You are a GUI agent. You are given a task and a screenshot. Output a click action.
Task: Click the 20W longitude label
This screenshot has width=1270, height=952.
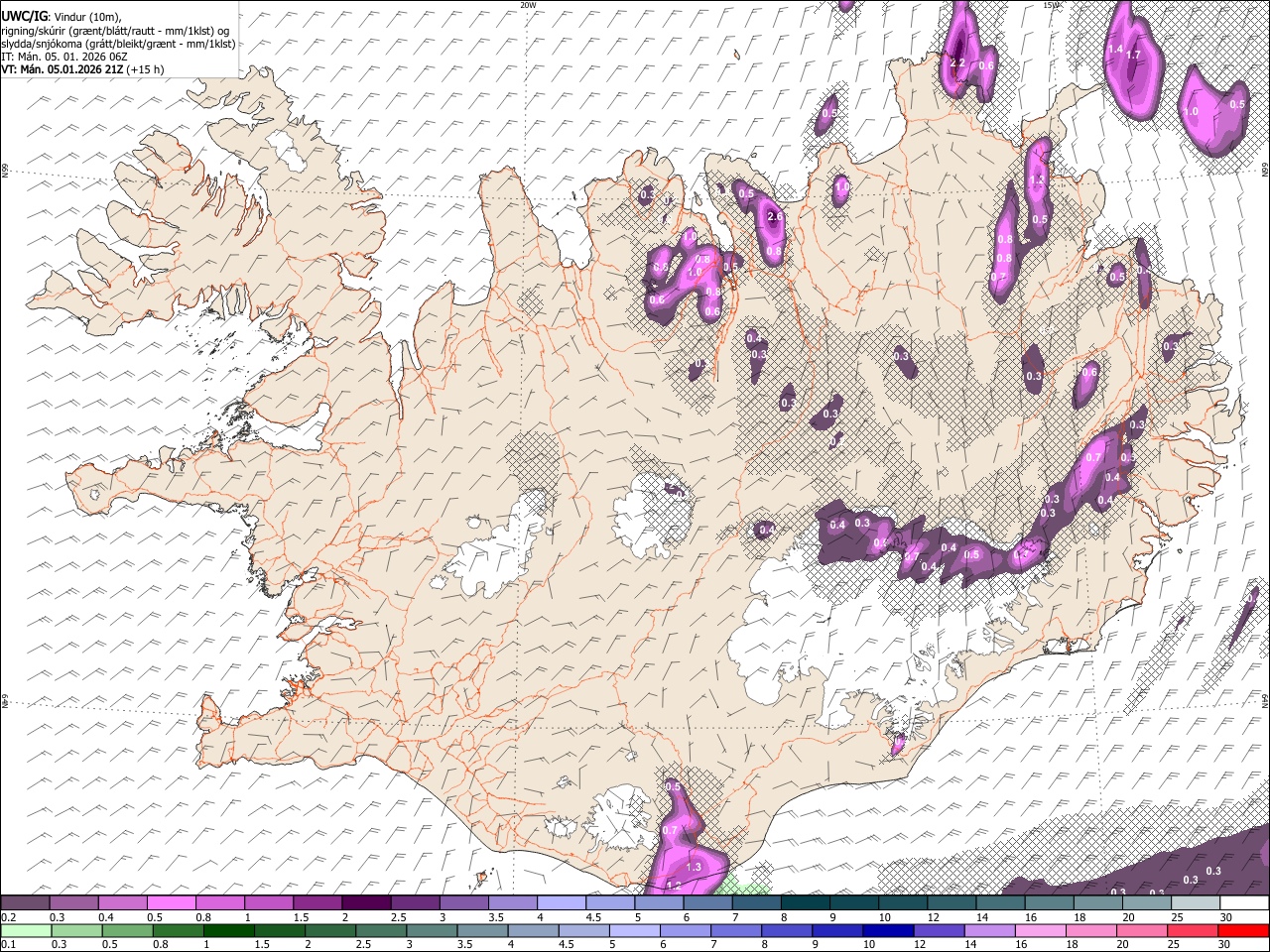tap(529, 5)
